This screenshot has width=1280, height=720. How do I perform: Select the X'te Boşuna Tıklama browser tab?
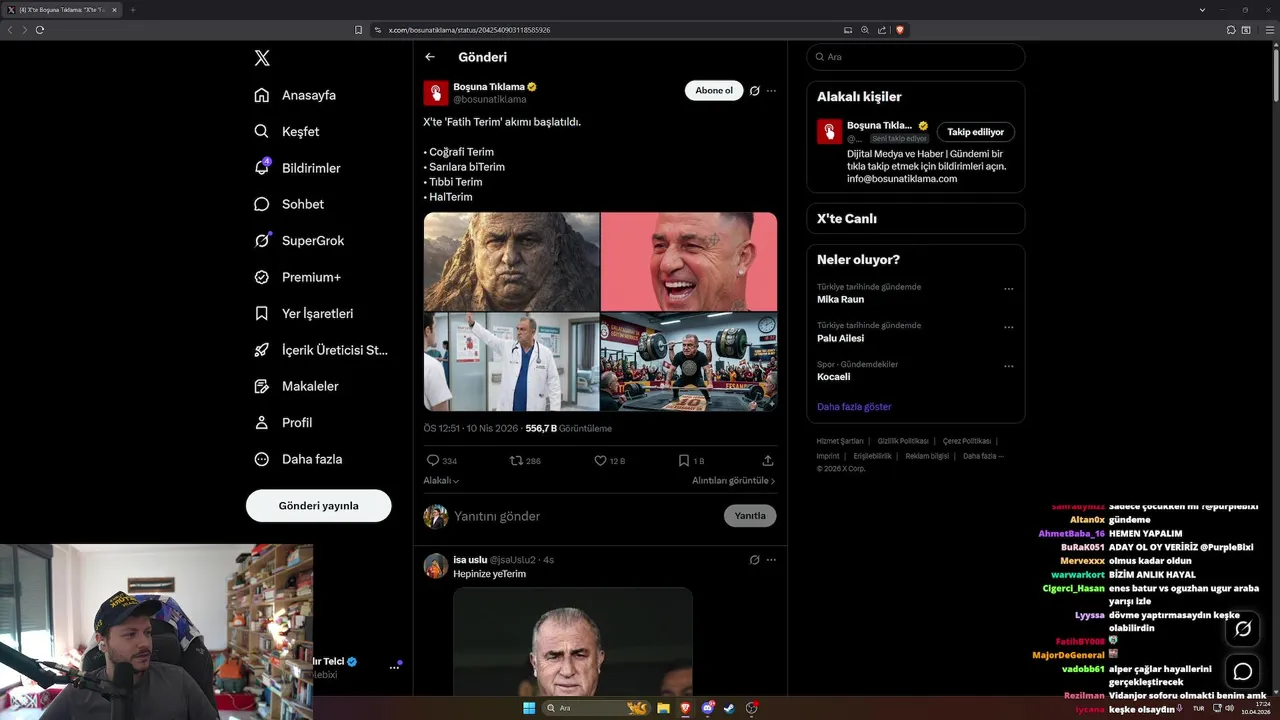[x=62, y=10]
